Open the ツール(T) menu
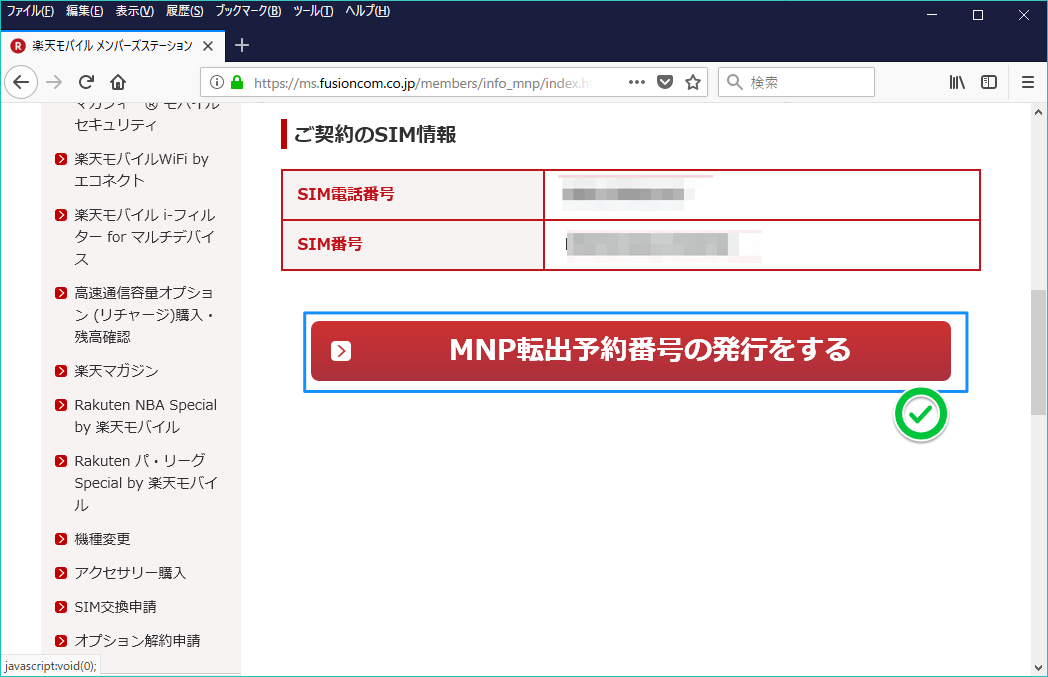 pos(313,11)
